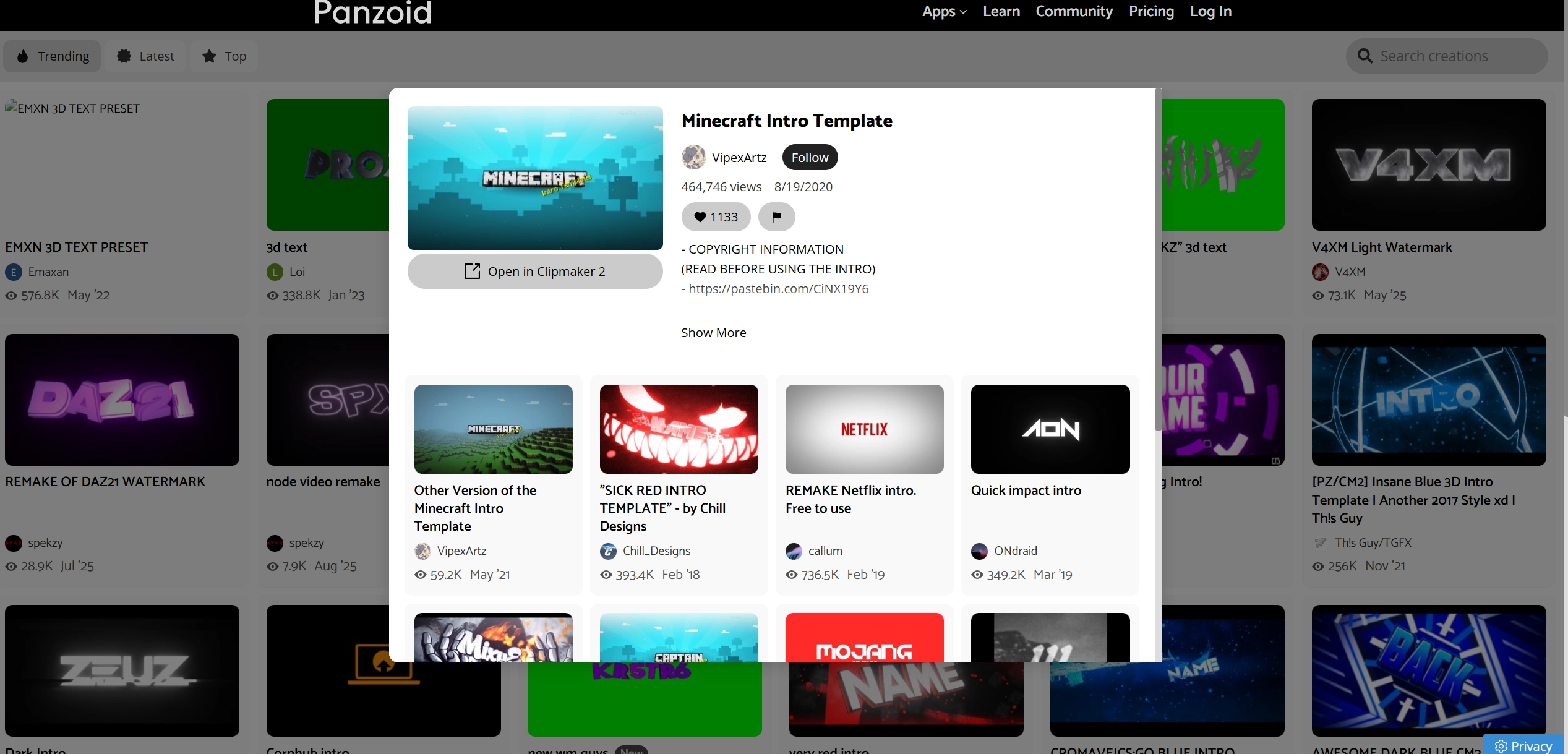1568x754 pixels.
Task: Click the flag report icon
Action: [776, 217]
